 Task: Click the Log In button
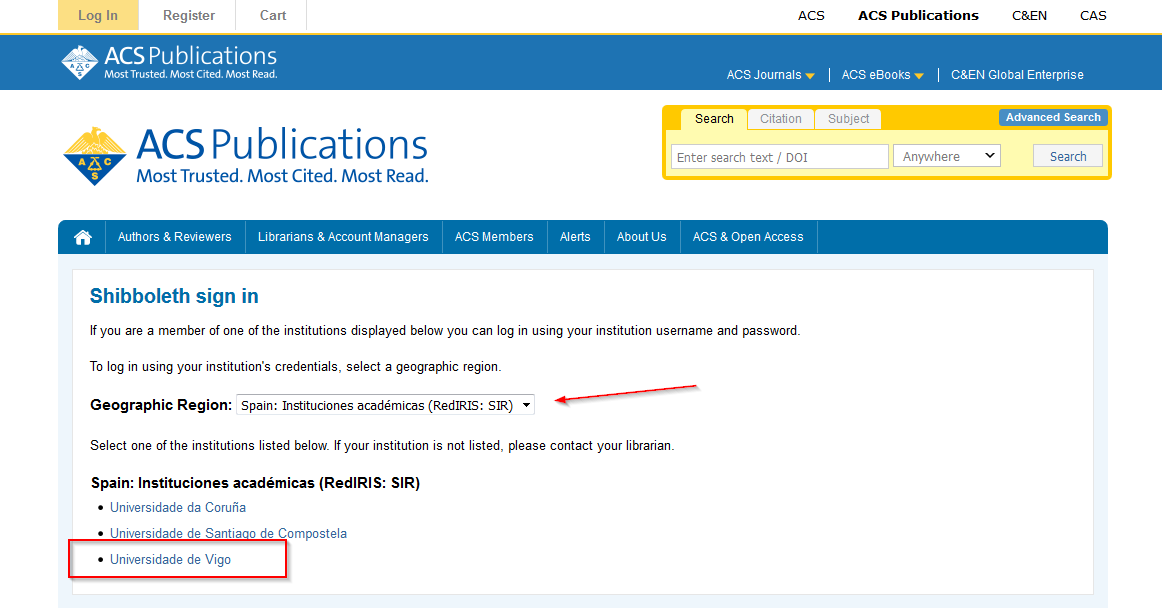[x=98, y=16]
